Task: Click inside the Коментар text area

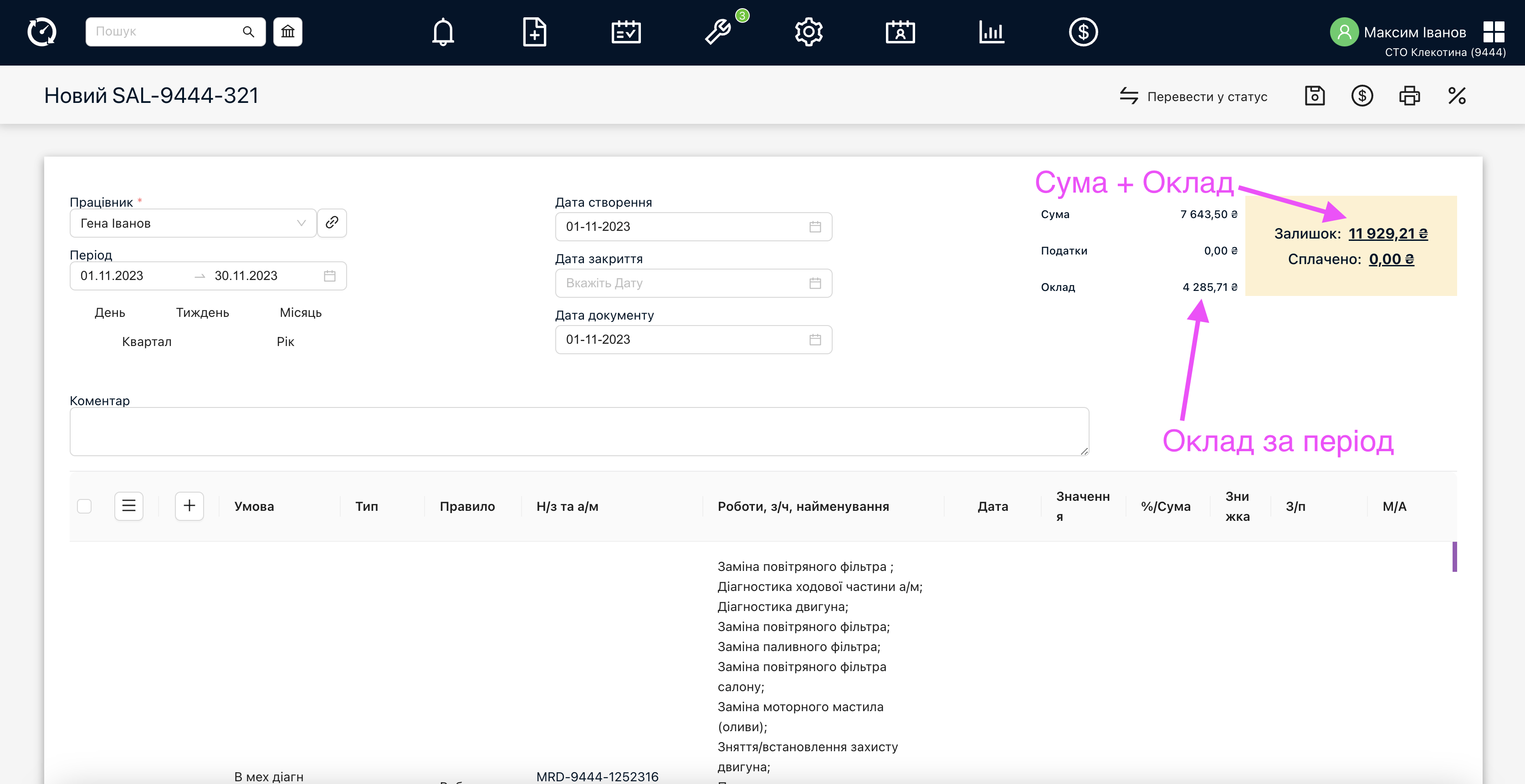Action: (578, 431)
